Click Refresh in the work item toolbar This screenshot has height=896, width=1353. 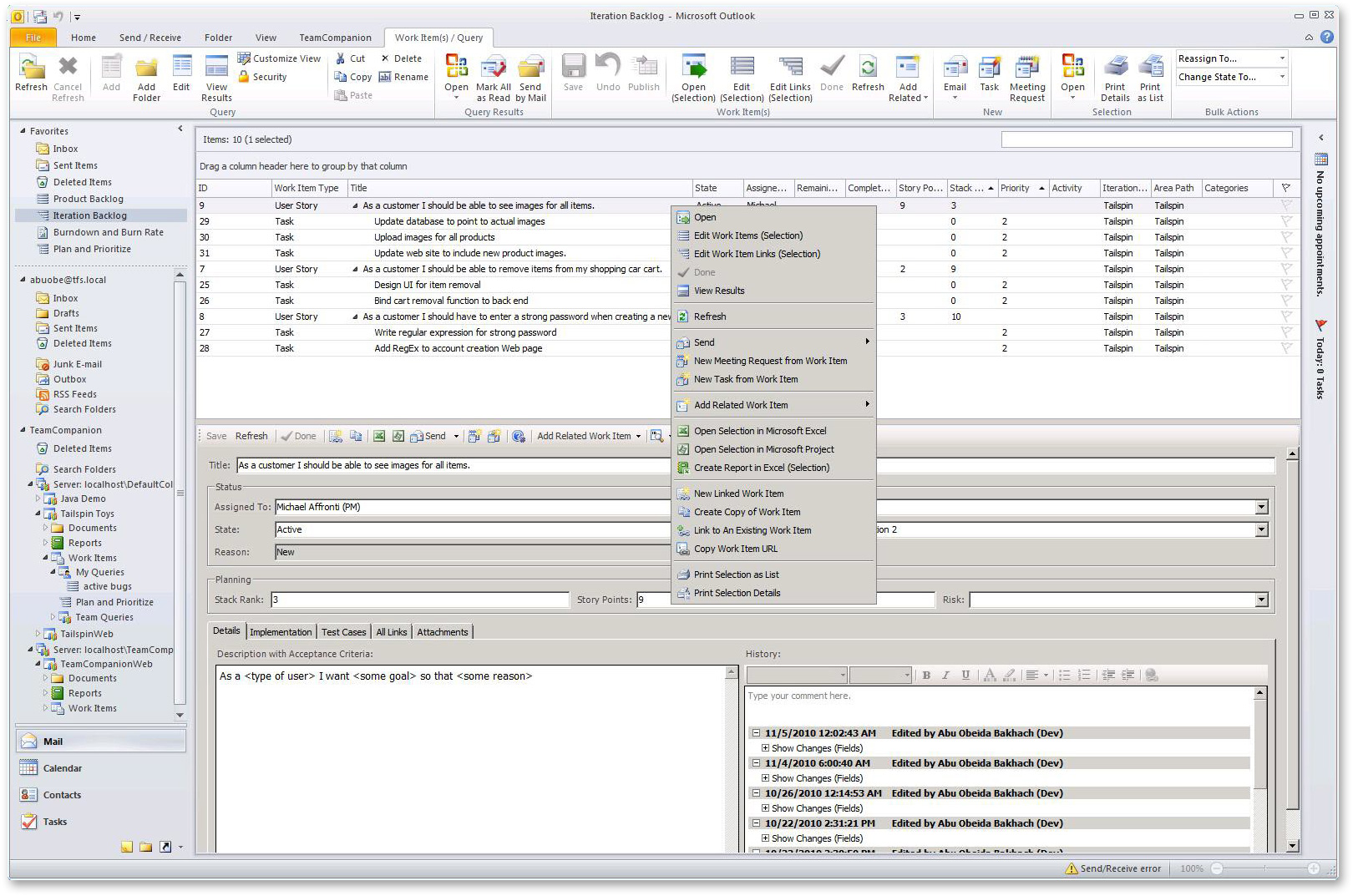(x=251, y=436)
